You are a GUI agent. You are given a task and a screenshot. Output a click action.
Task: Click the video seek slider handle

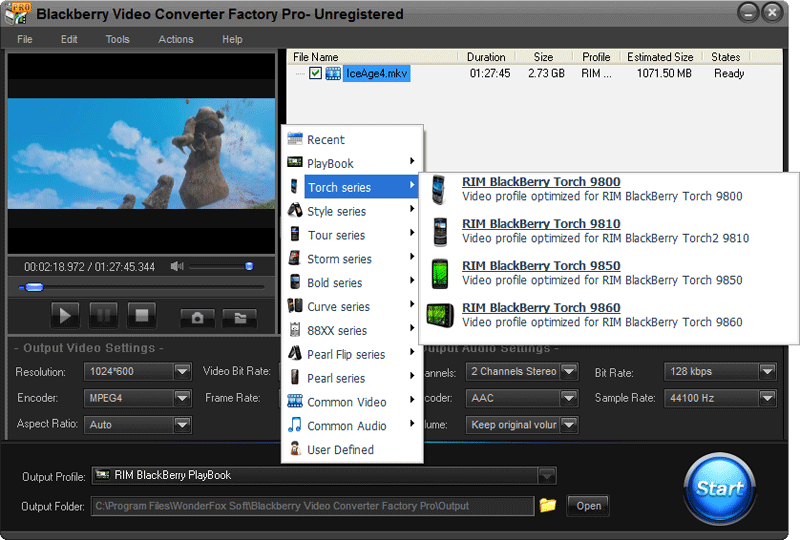pos(34,287)
